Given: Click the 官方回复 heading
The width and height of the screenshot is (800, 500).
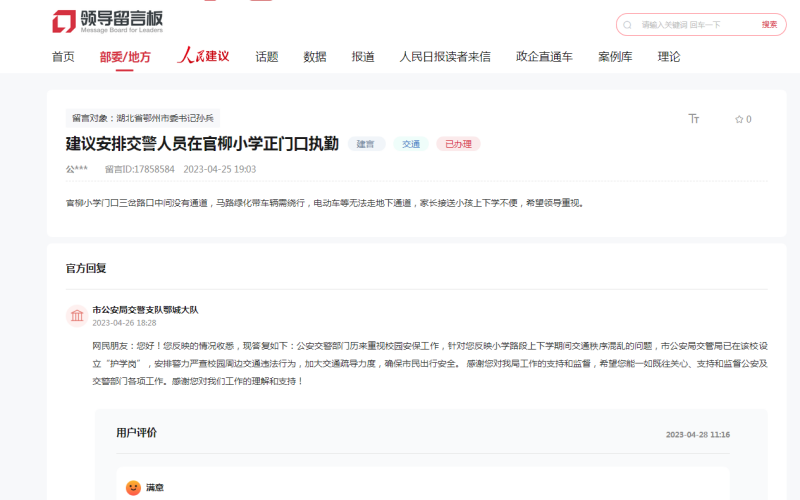Looking at the screenshot, I should pyautogui.click(x=86, y=268).
